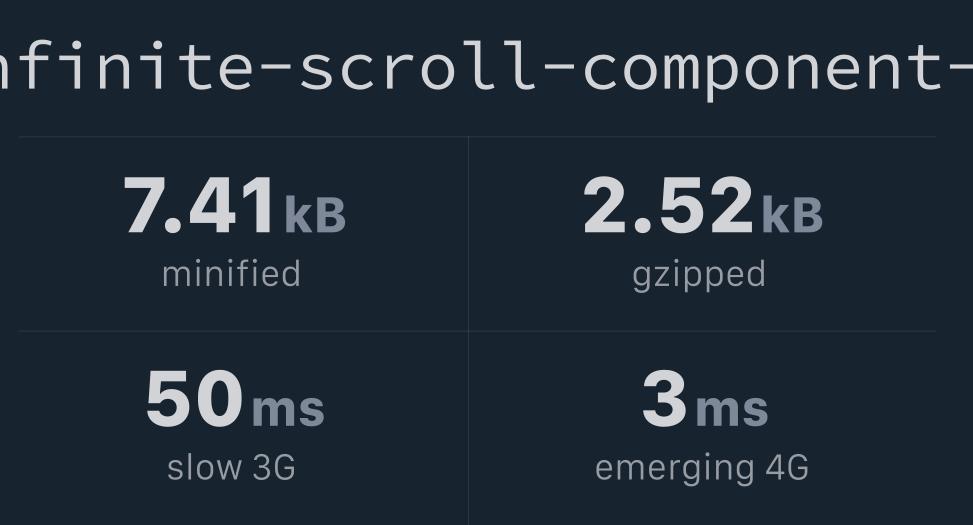The width and height of the screenshot is (973, 525).
Task: Click the ms unit beside 50
Action: 288,410
